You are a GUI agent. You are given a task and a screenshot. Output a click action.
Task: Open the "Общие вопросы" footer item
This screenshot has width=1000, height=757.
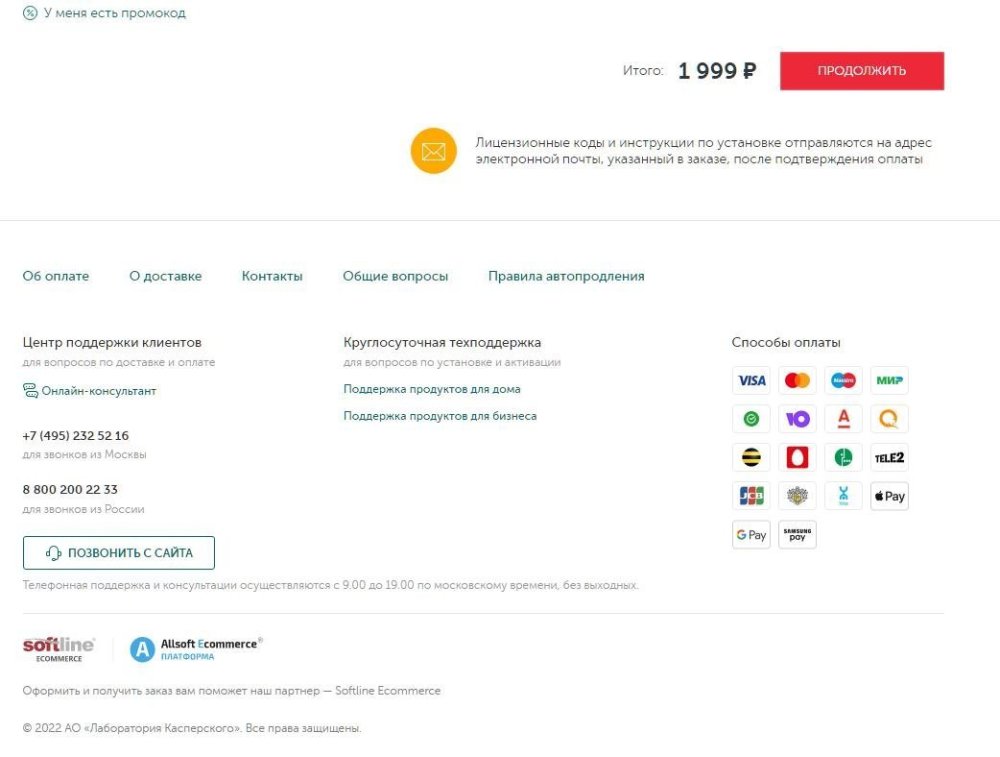395,276
